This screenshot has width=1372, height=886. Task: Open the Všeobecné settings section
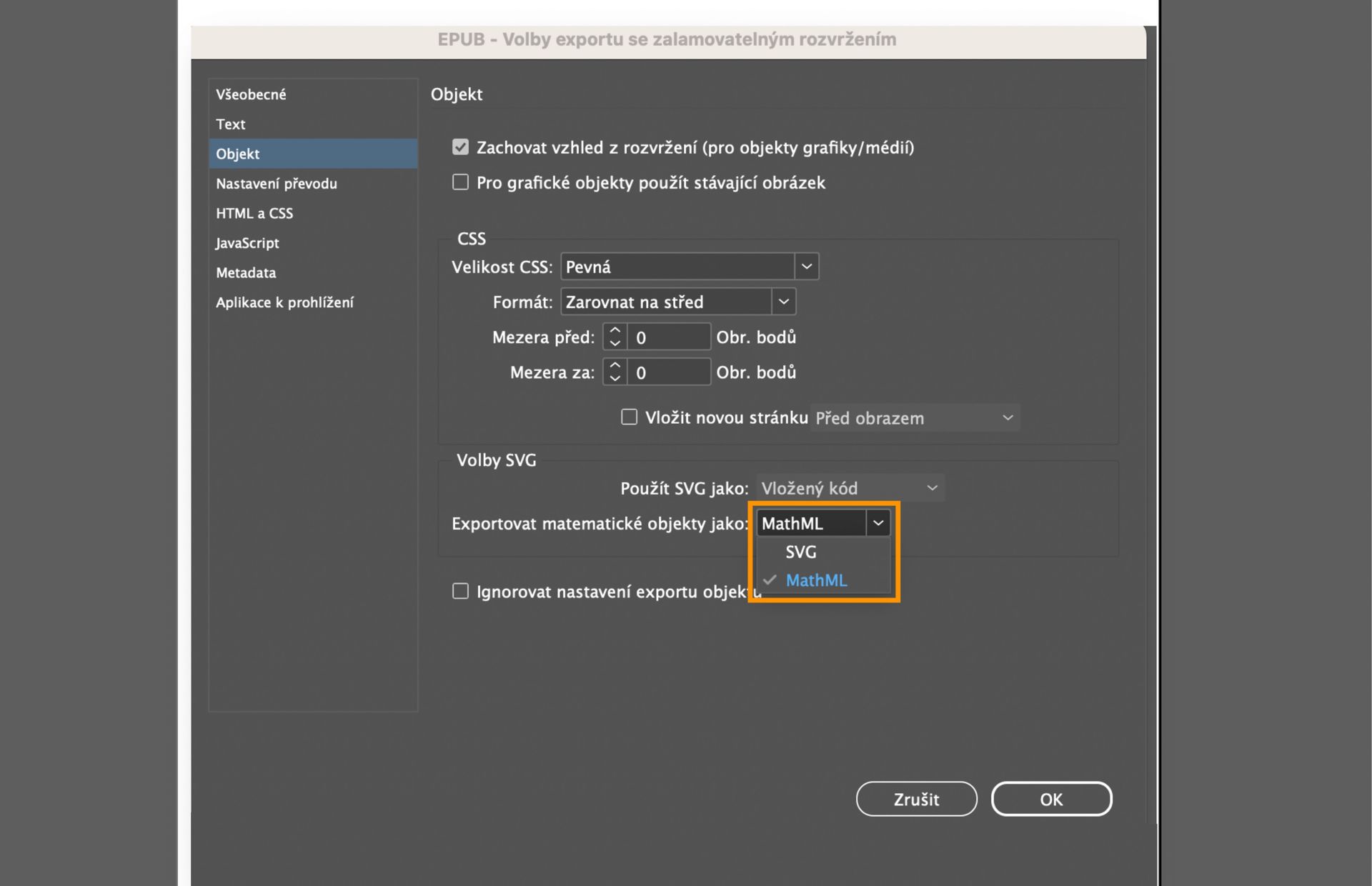pos(251,94)
